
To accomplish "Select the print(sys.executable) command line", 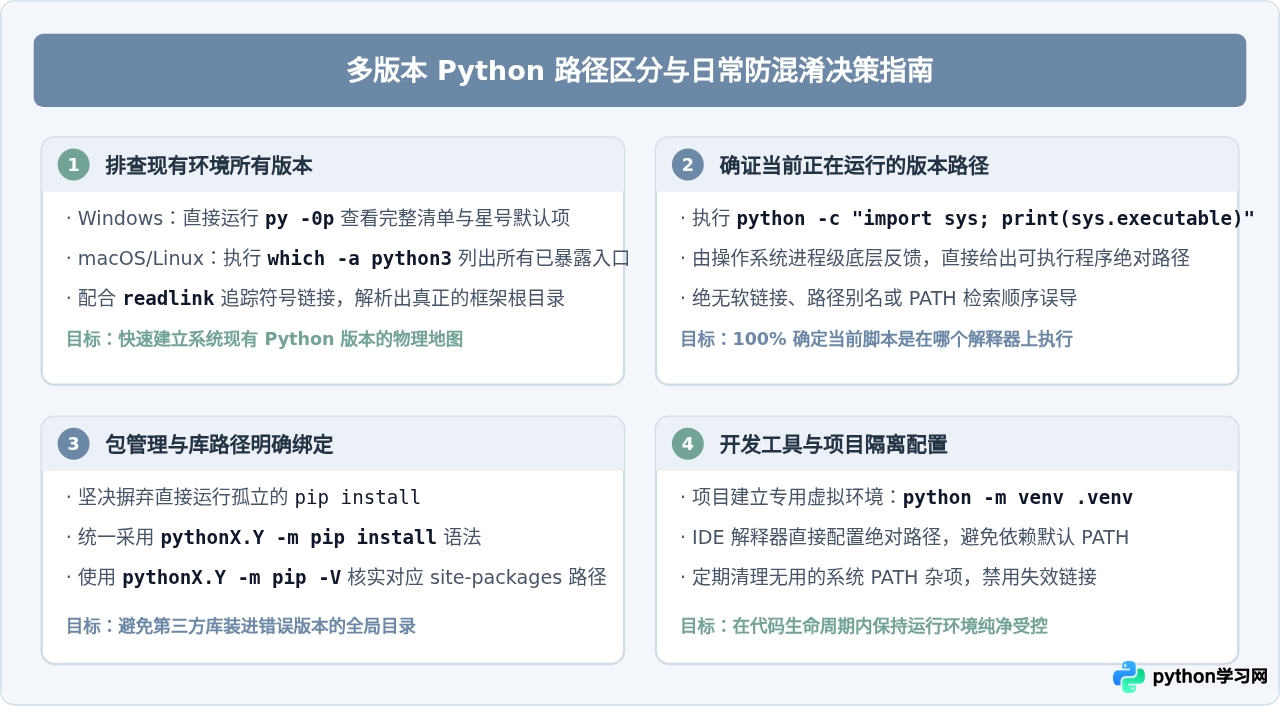I will pos(967,218).
